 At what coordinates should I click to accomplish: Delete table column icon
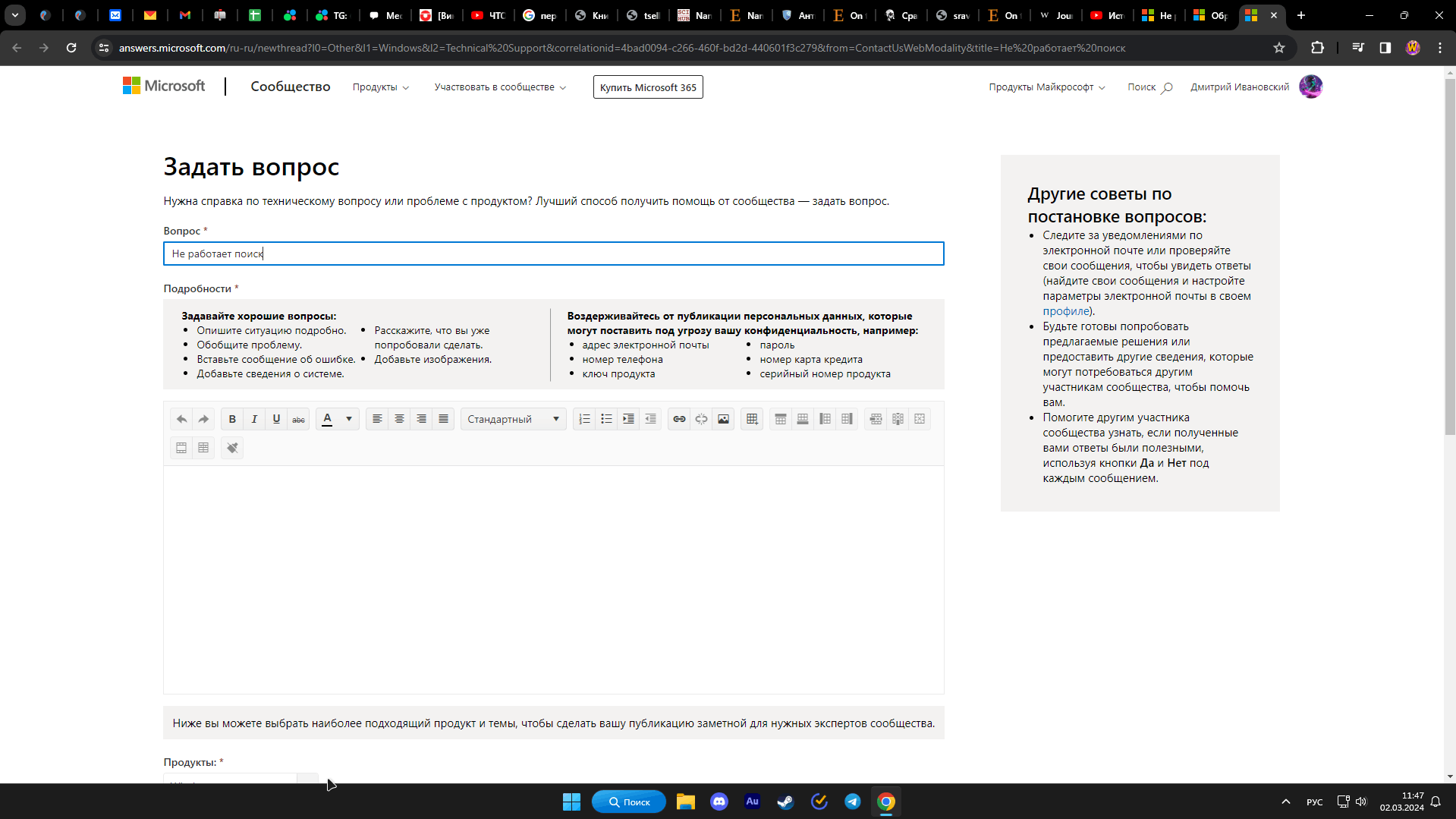[898, 419]
